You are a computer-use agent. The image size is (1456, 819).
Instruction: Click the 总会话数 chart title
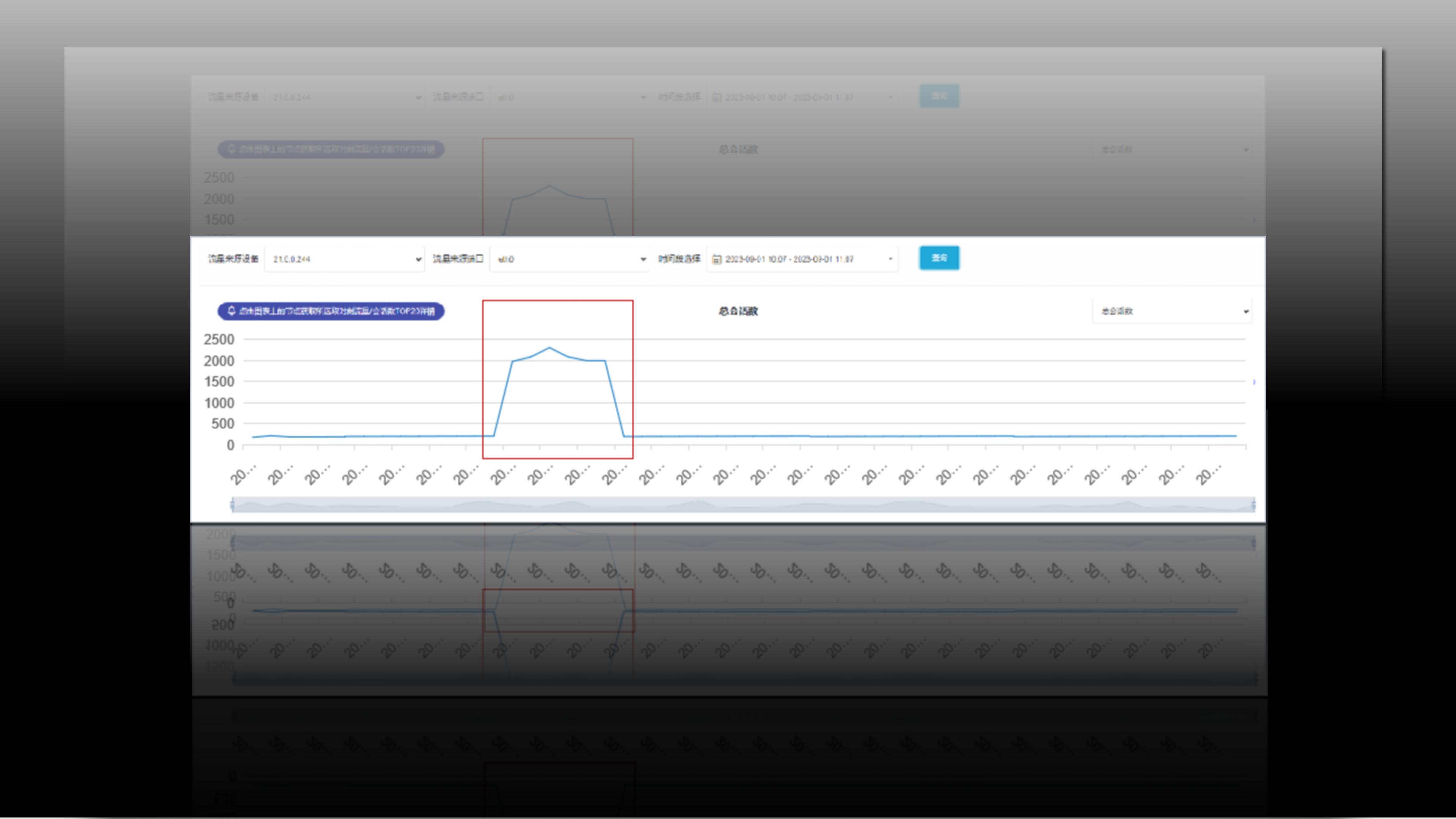pos(738,311)
